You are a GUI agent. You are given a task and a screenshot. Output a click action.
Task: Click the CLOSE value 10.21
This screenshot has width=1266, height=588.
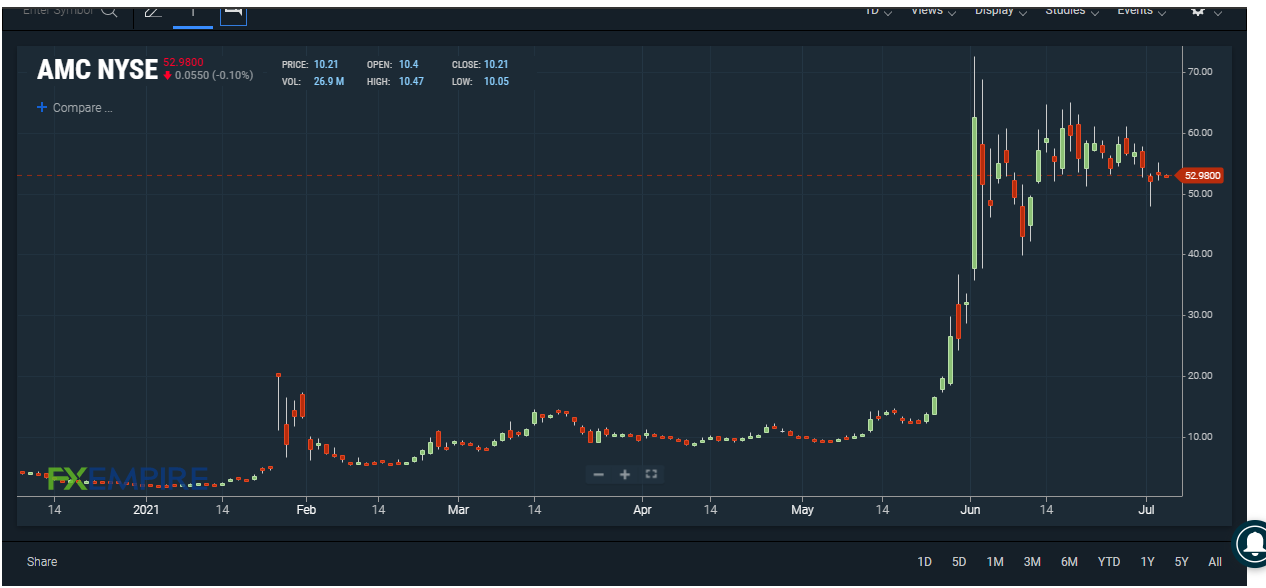click(x=497, y=64)
